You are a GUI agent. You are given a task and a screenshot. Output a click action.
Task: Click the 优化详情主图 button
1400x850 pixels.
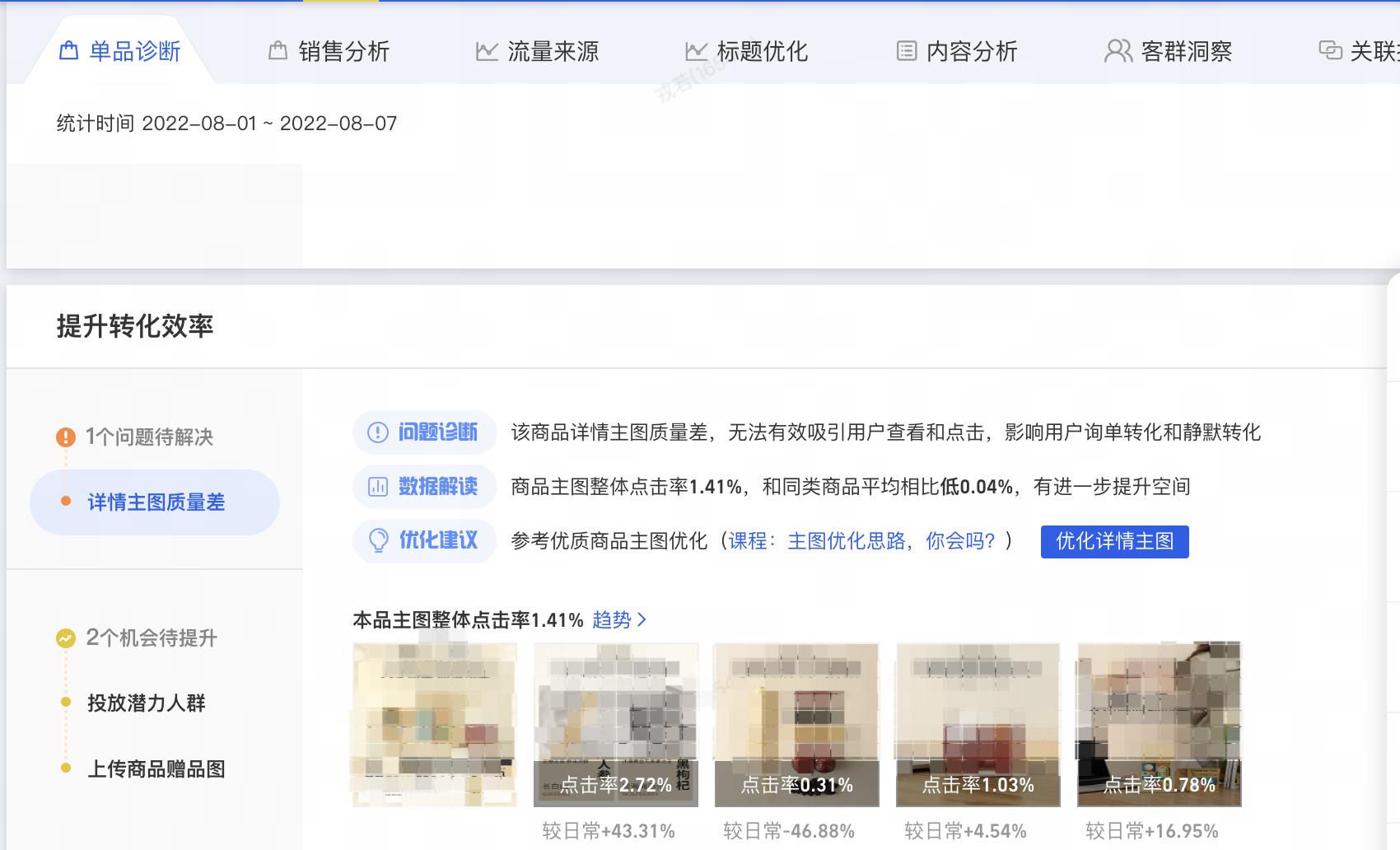click(1115, 541)
